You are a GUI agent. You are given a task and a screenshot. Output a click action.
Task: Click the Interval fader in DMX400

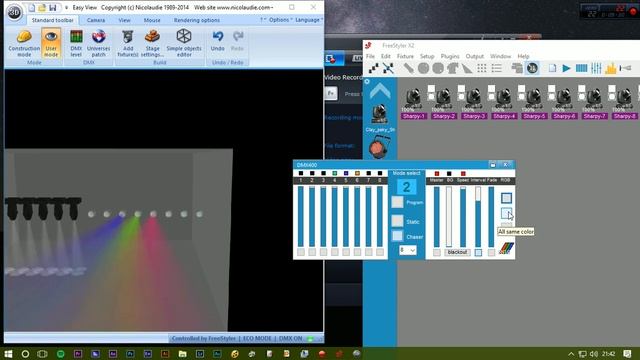[478, 216]
